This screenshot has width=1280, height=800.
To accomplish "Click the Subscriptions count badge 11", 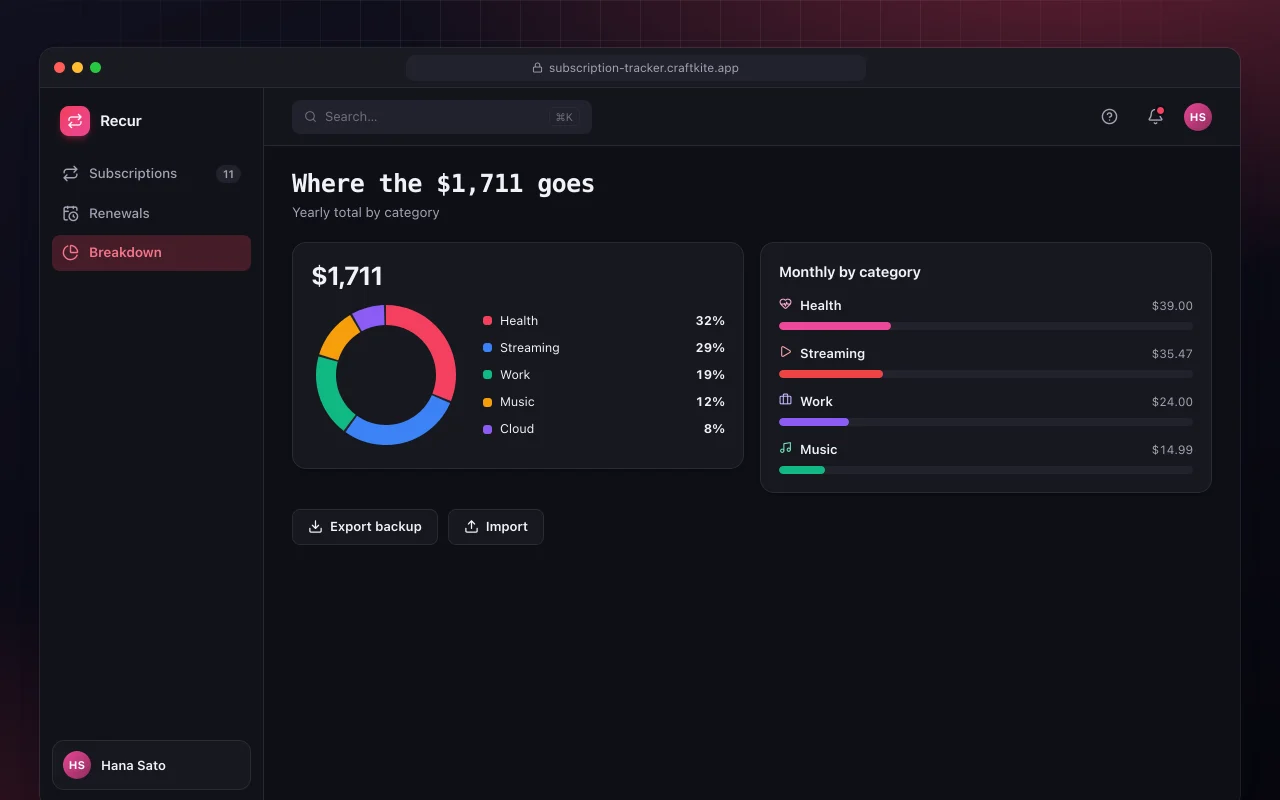I will click(228, 174).
